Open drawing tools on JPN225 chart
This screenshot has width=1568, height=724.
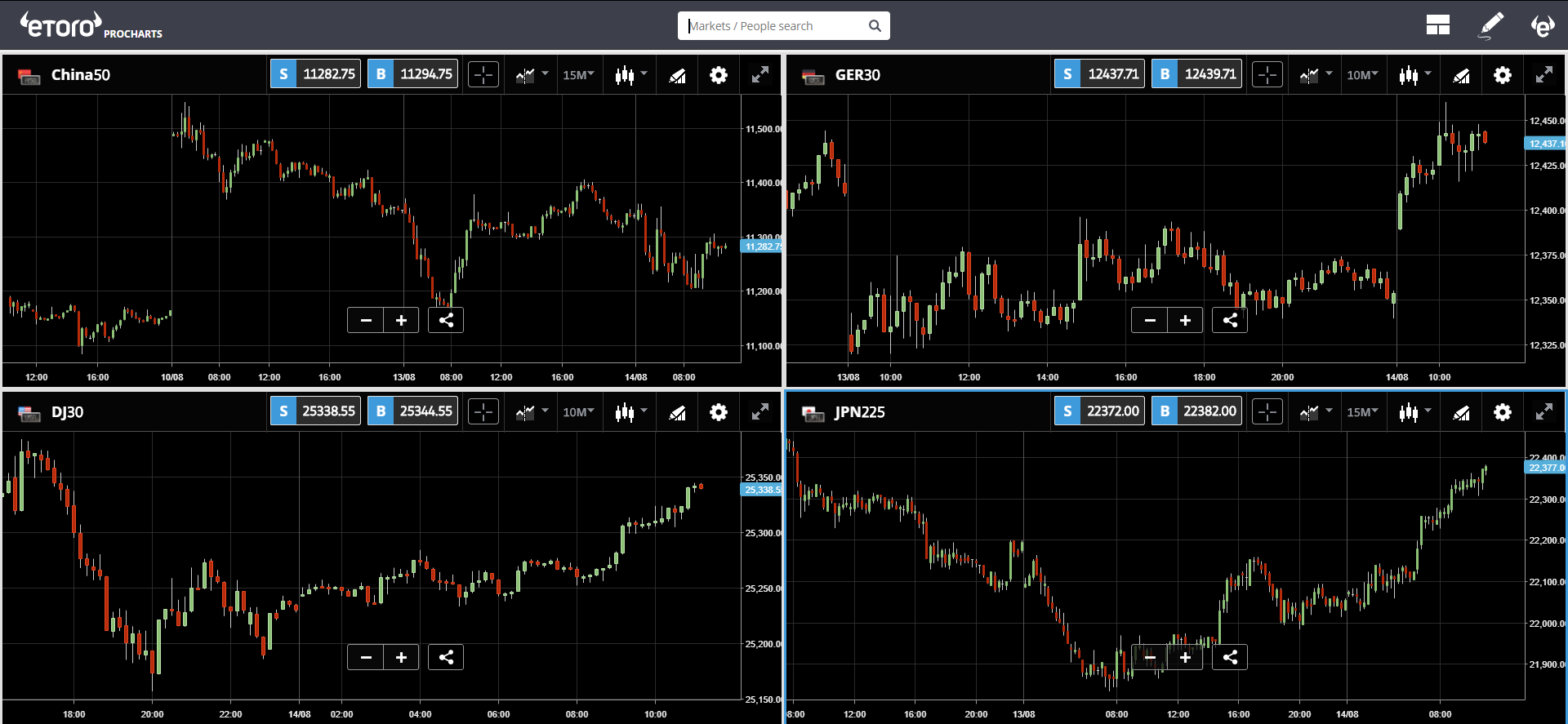click(1461, 413)
